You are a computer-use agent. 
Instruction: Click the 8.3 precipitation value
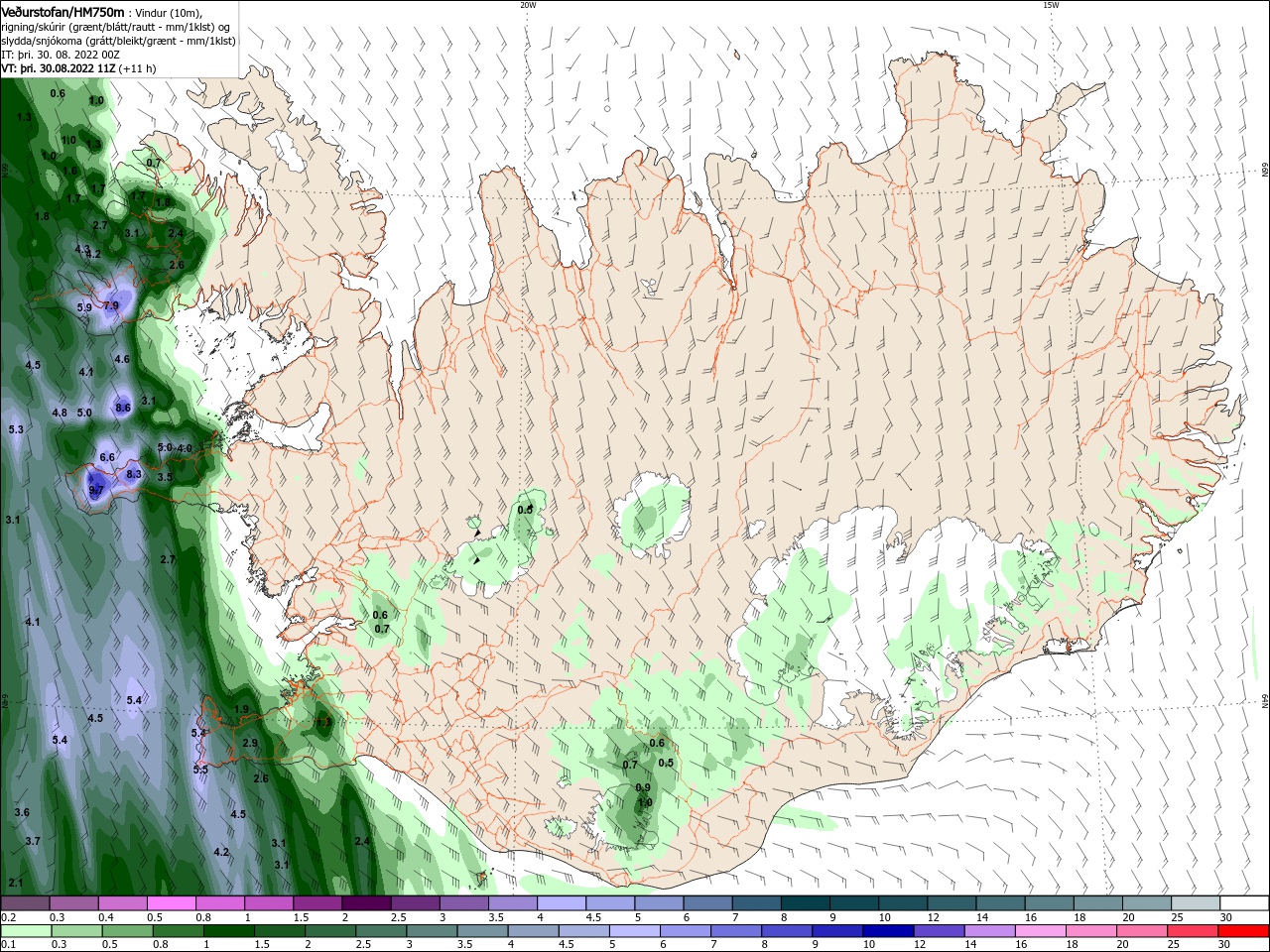pyautogui.click(x=134, y=474)
